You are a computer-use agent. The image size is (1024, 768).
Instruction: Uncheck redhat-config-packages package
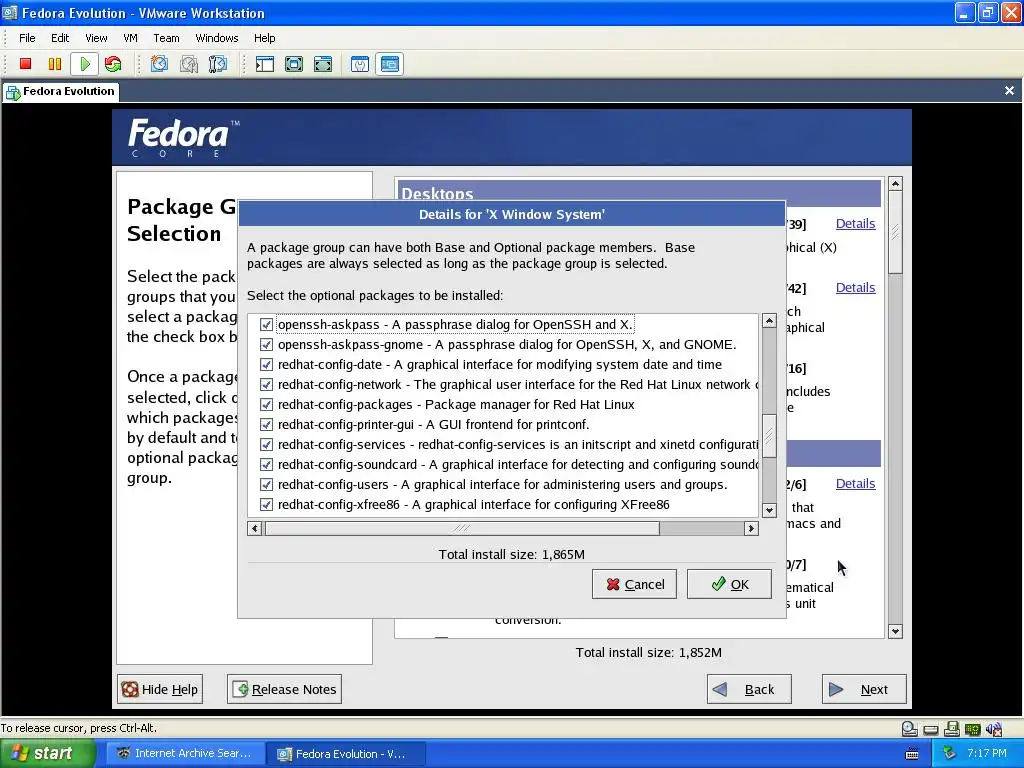point(266,404)
